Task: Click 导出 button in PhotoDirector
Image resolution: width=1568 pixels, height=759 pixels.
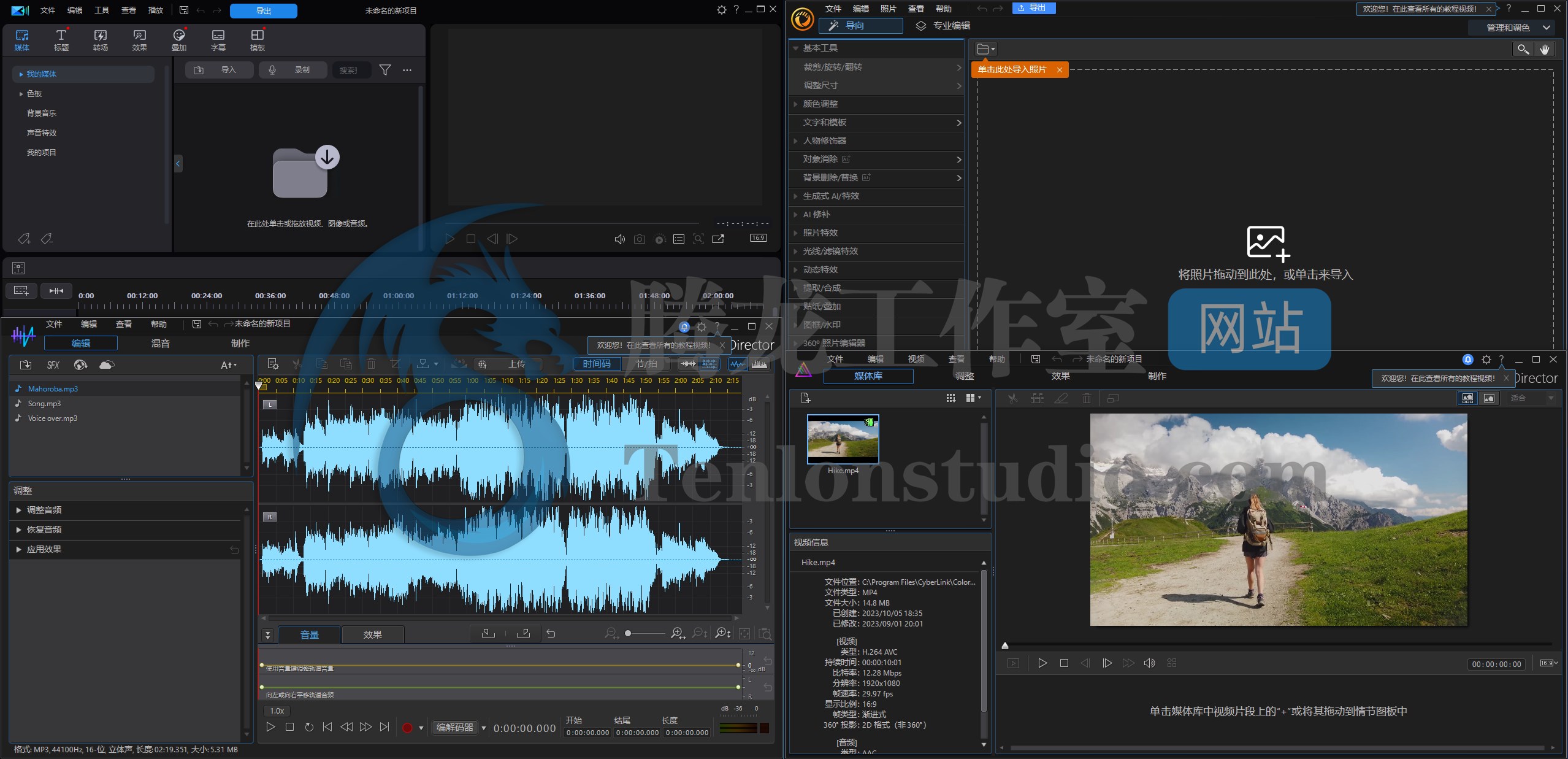Action: pos(1033,8)
